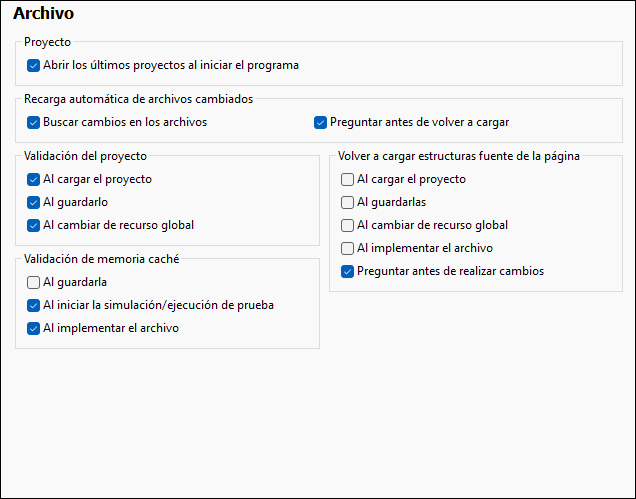The image size is (636, 499).
Task: Disable 'Buscar cambios en los archivos'
Action: [x=35, y=122]
